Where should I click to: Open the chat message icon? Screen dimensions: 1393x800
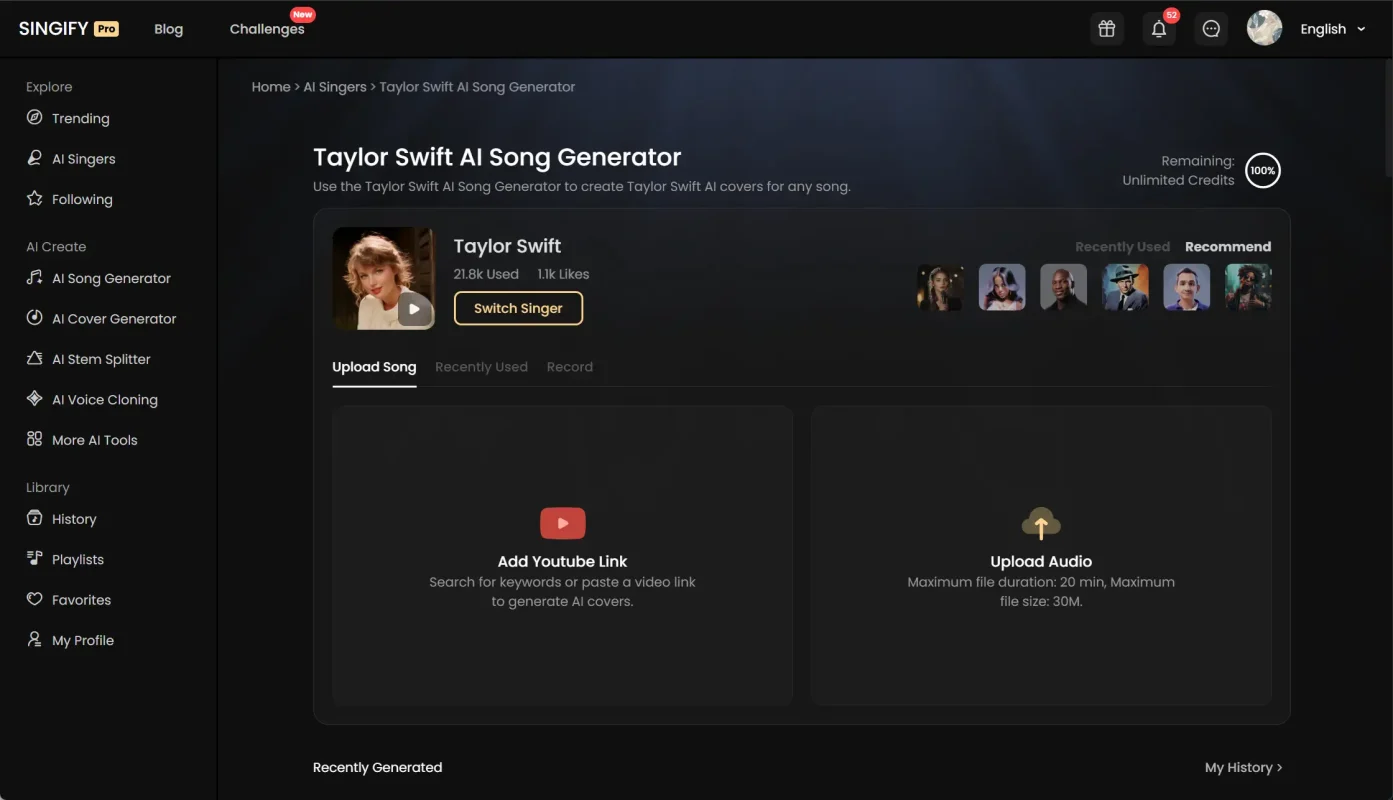pos(1211,29)
